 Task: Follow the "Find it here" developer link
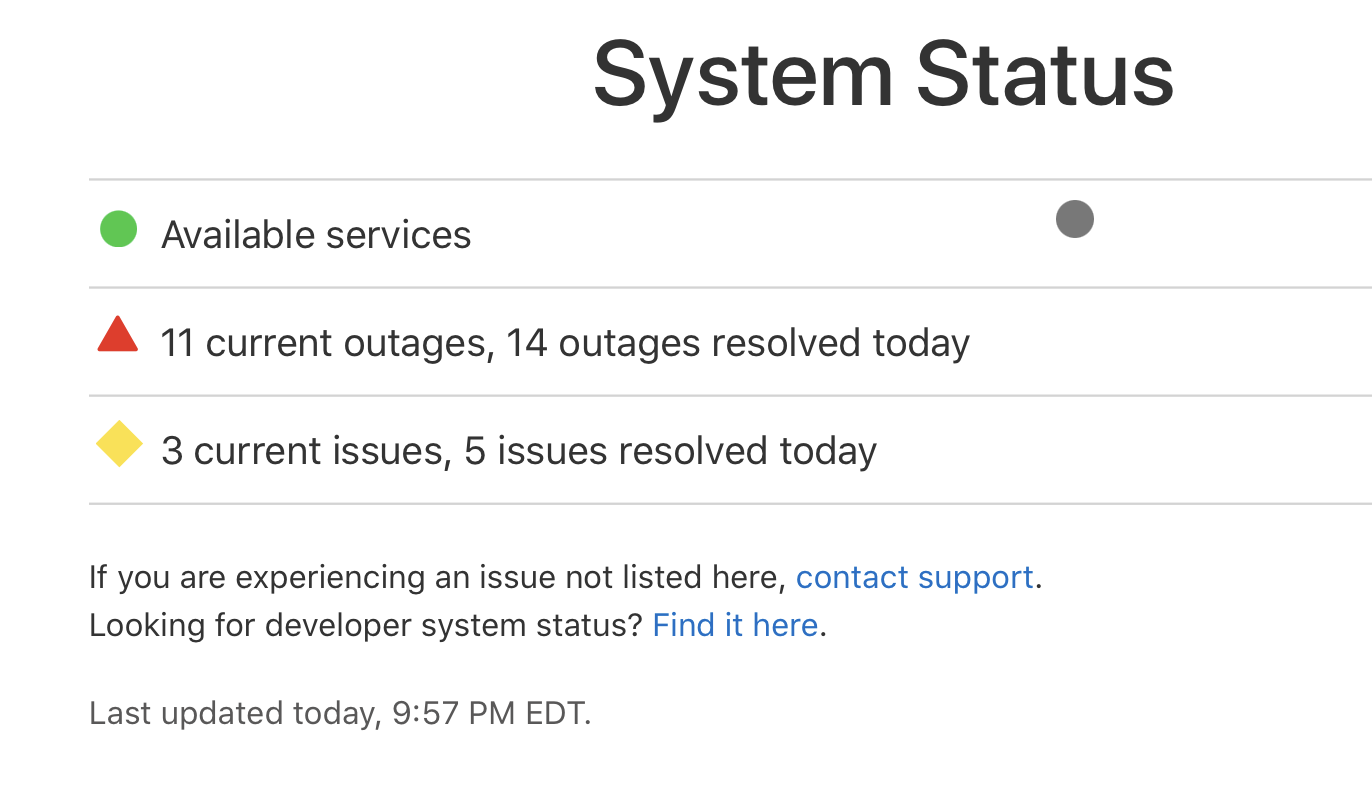pos(735,625)
